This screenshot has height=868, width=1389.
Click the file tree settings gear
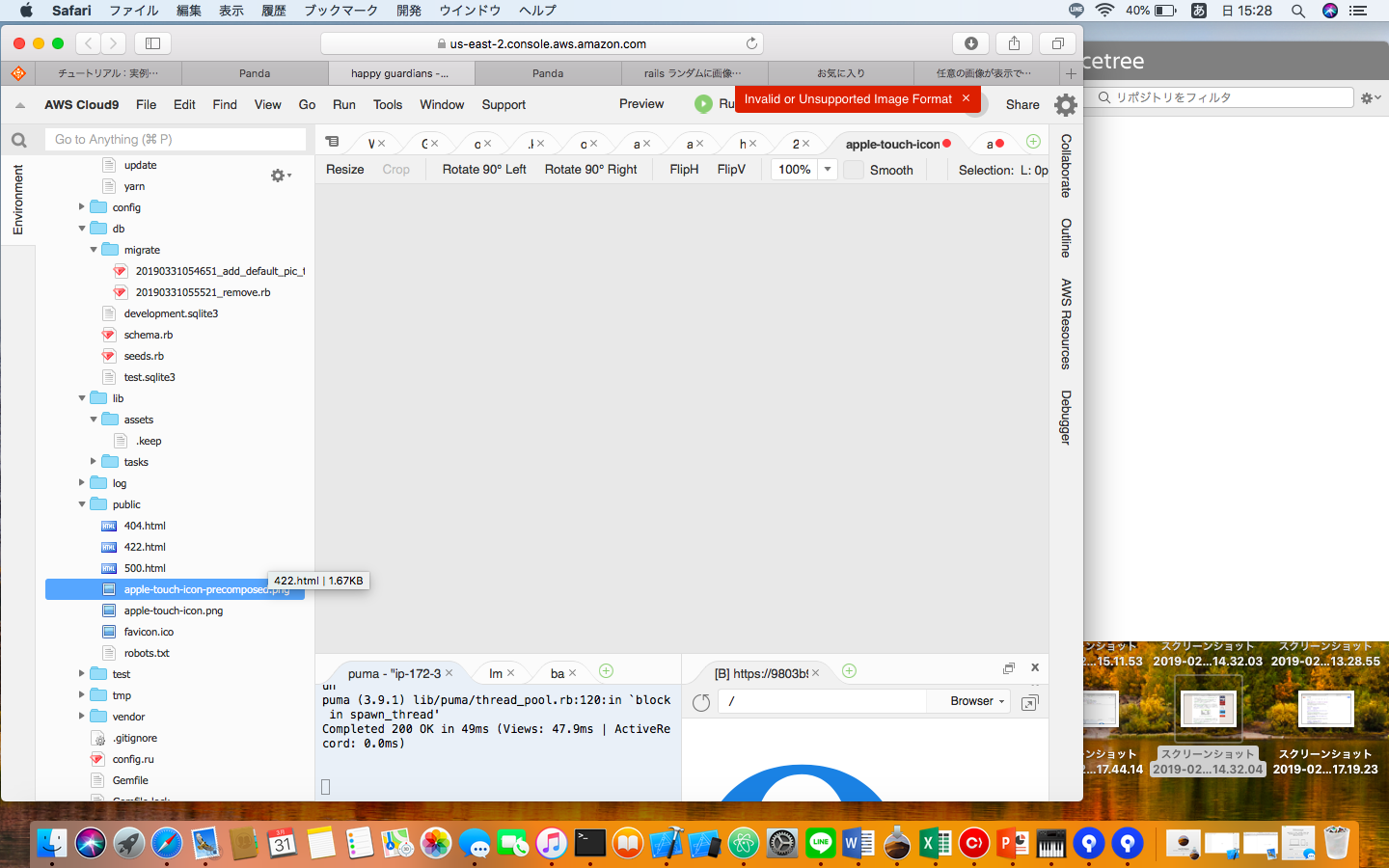[x=280, y=176]
